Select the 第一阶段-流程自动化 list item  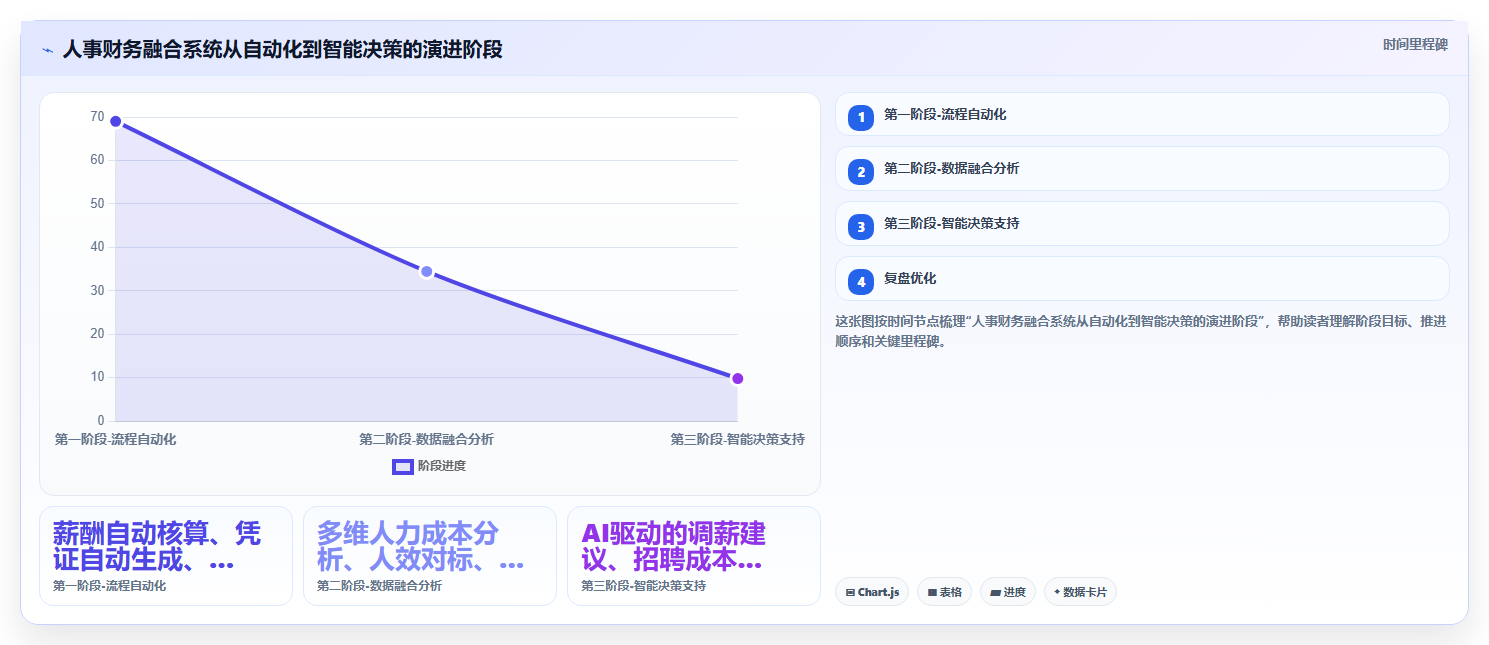pos(1142,114)
